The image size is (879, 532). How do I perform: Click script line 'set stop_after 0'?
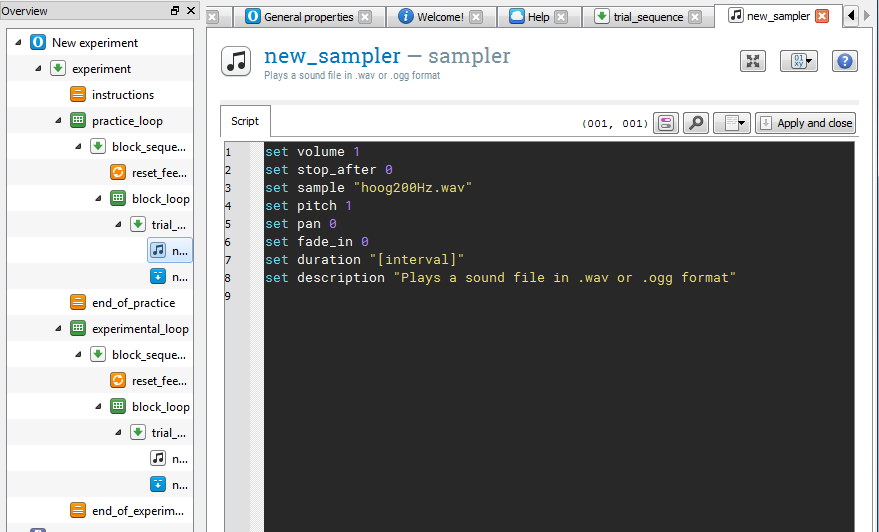pyautogui.click(x=329, y=169)
